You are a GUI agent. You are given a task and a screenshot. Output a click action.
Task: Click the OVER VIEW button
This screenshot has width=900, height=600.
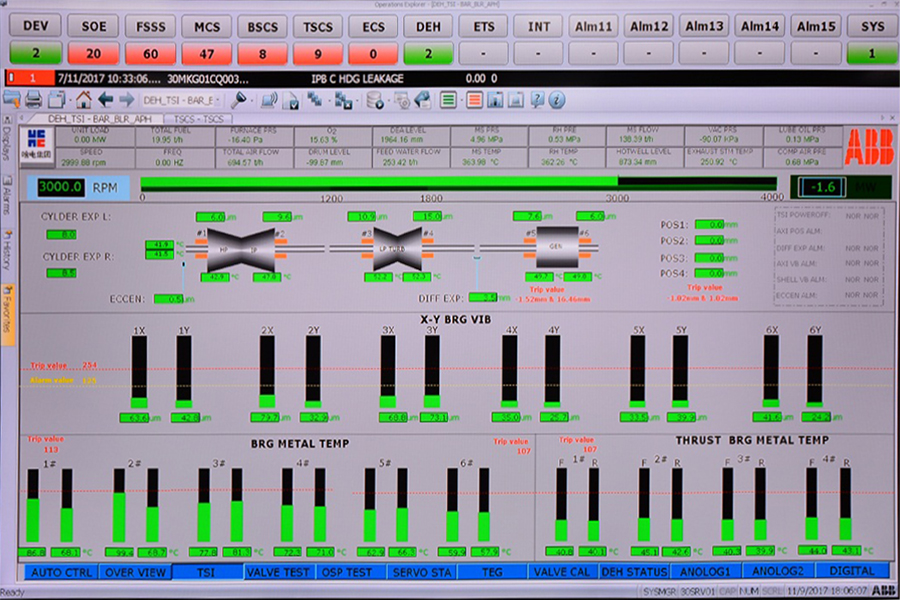(x=135, y=571)
